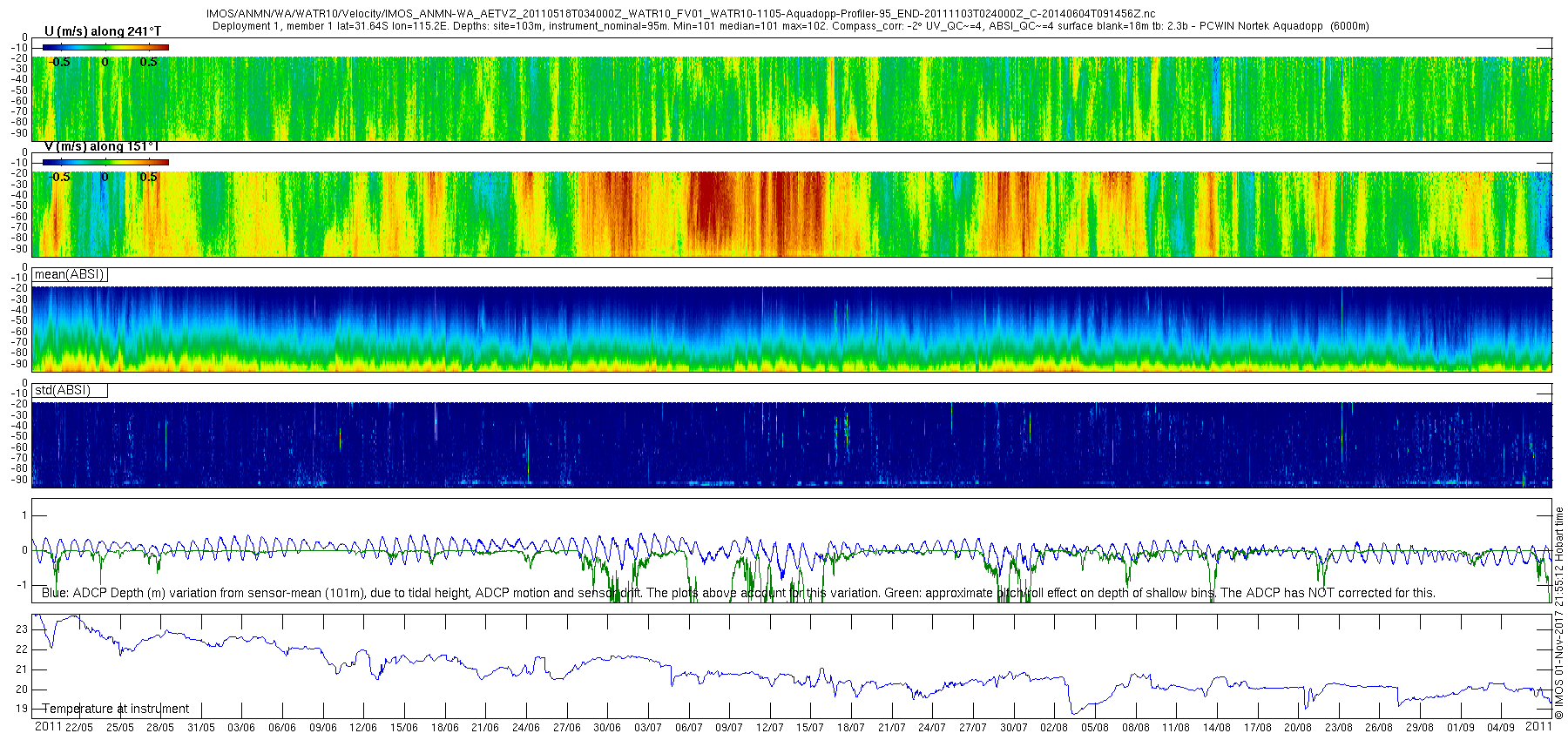Click the 27/07 date tick label
Viewport: 1568px width, 740px height.
click(x=973, y=727)
